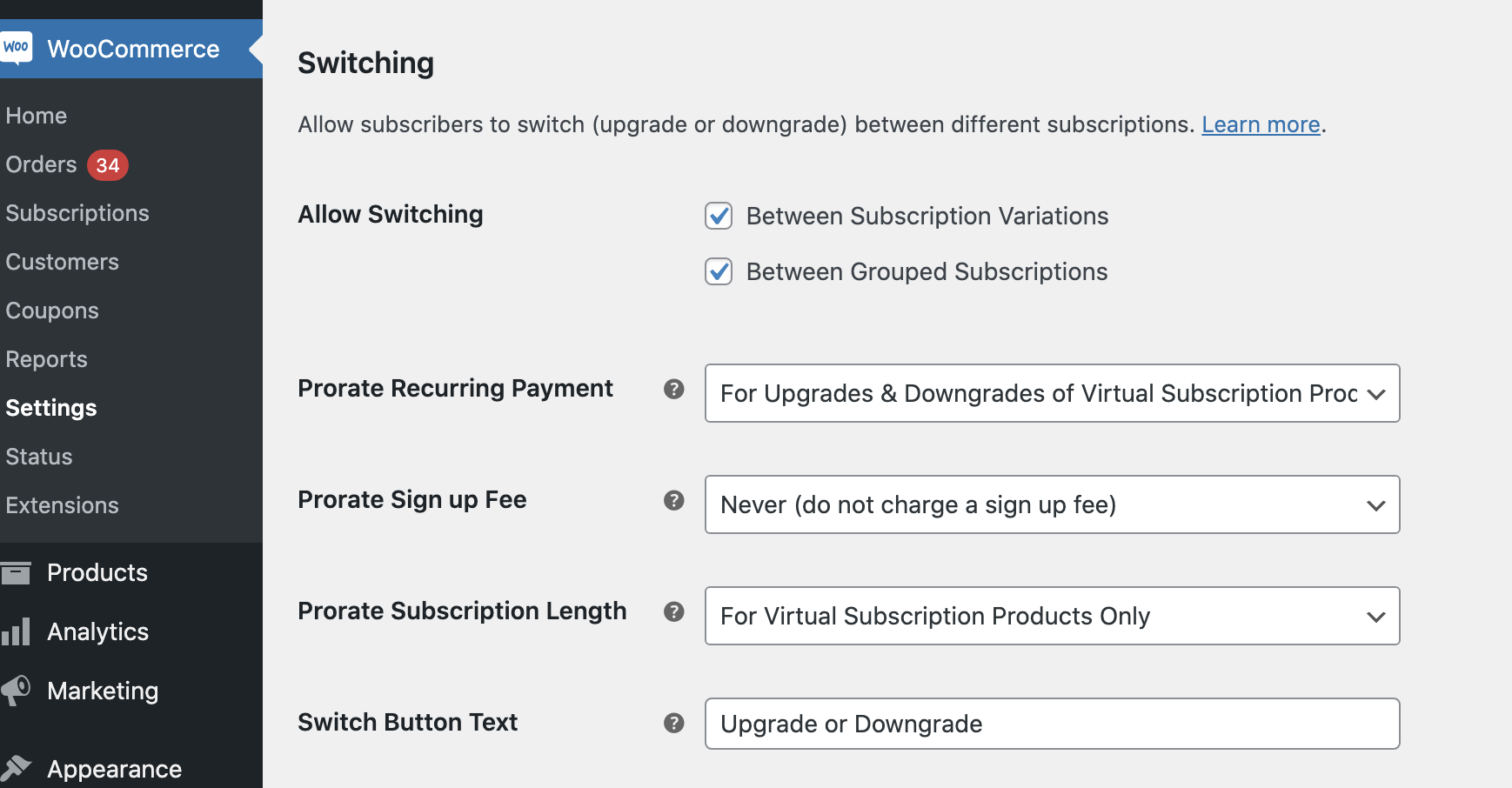
Task: Click the Switch Button Text help icon
Action: tap(673, 723)
